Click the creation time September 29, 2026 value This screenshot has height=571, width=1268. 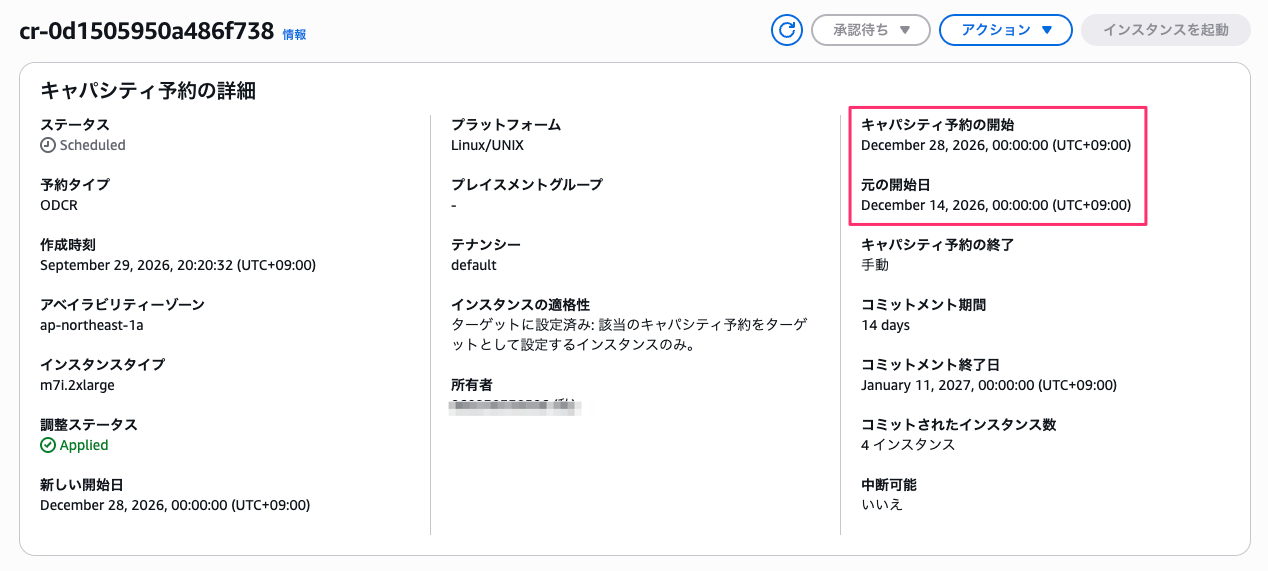coord(178,265)
